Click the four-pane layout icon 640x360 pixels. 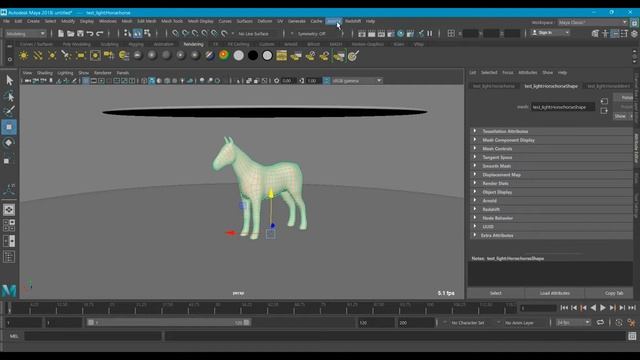coord(9,225)
